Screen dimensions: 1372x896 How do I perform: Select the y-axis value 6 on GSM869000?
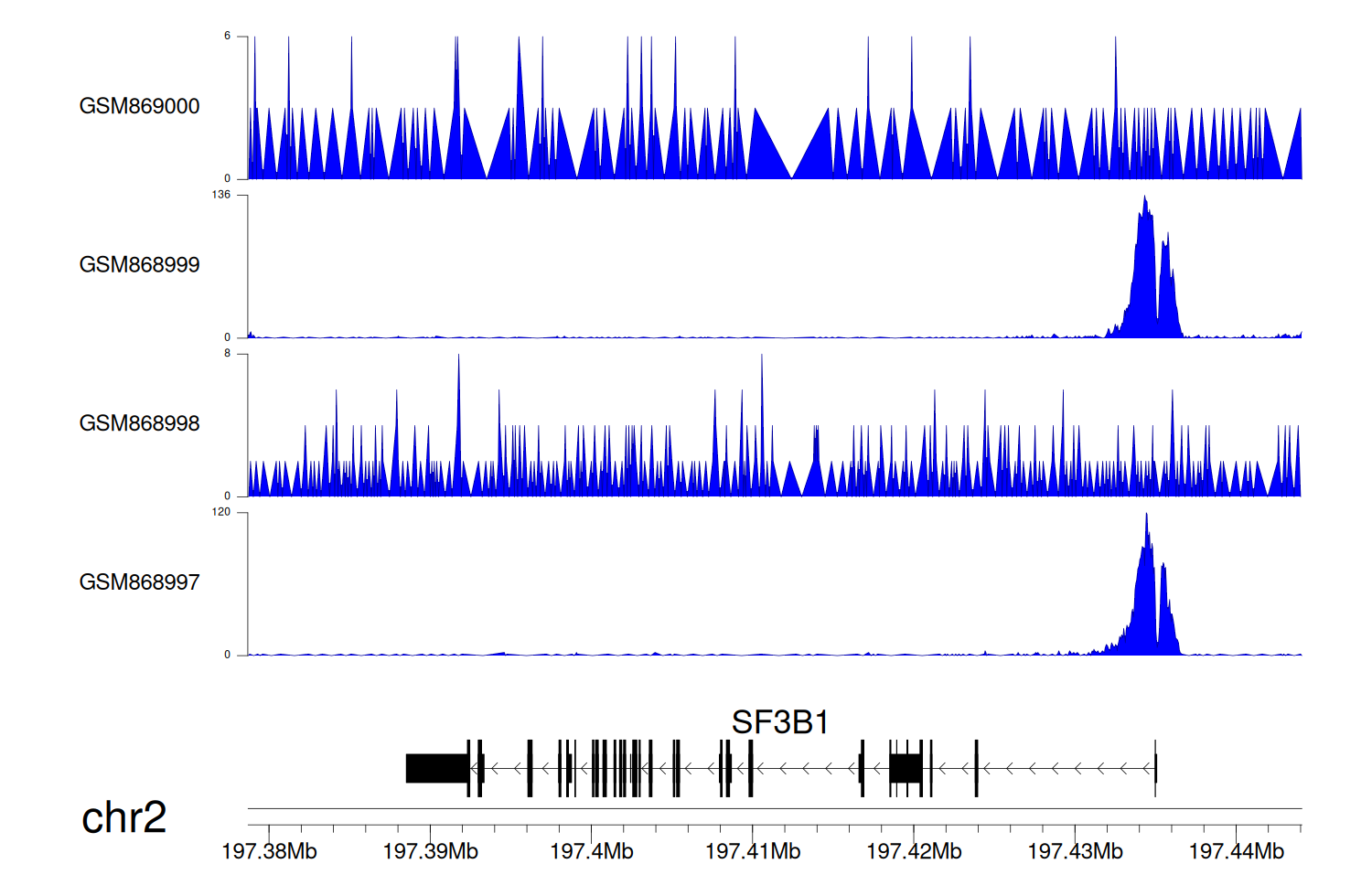pyautogui.click(x=227, y=37)
